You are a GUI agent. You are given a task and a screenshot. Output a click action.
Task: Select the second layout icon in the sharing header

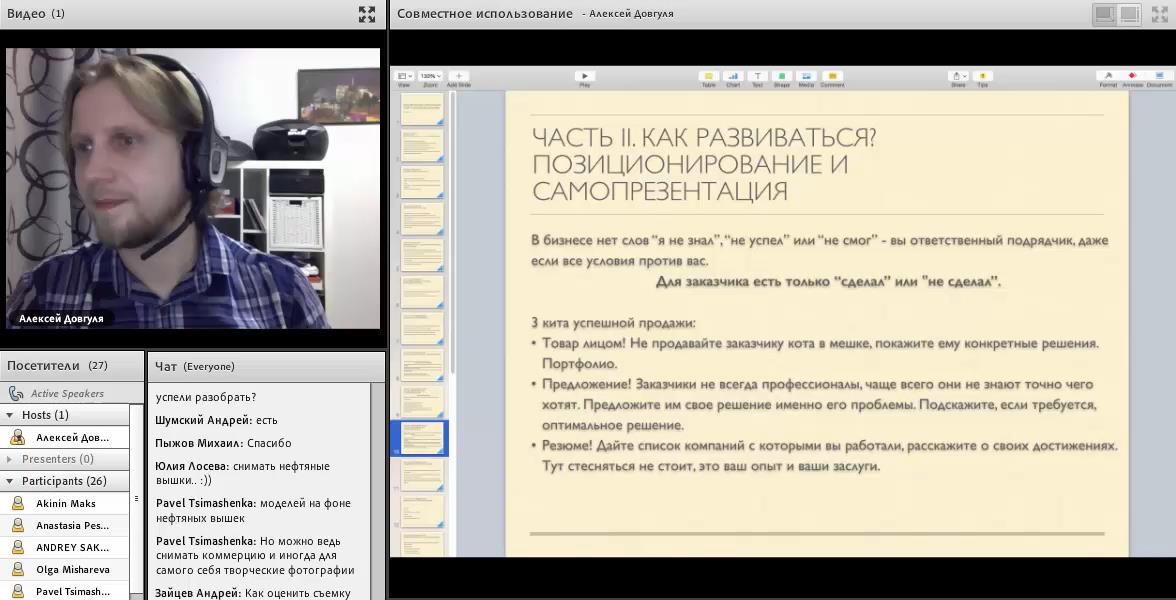(1129, 14)
